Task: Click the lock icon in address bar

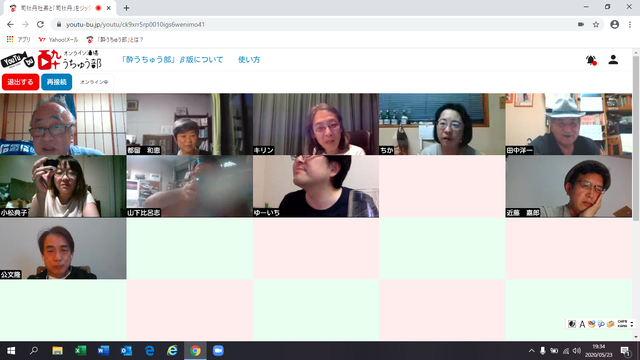Action: coord(59,24)
